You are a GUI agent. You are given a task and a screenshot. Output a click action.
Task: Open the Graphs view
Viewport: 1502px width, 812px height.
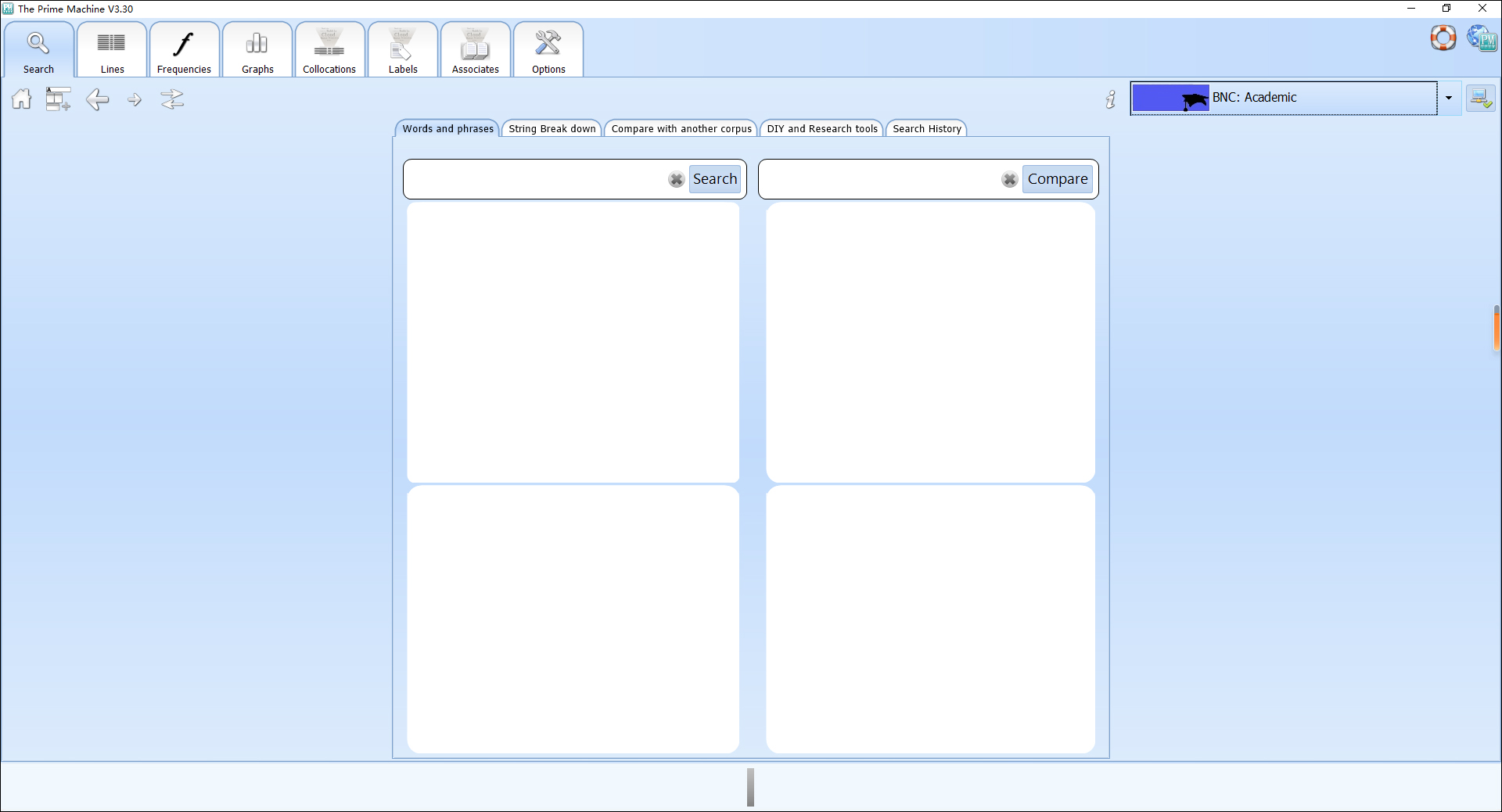click(257, 50)
